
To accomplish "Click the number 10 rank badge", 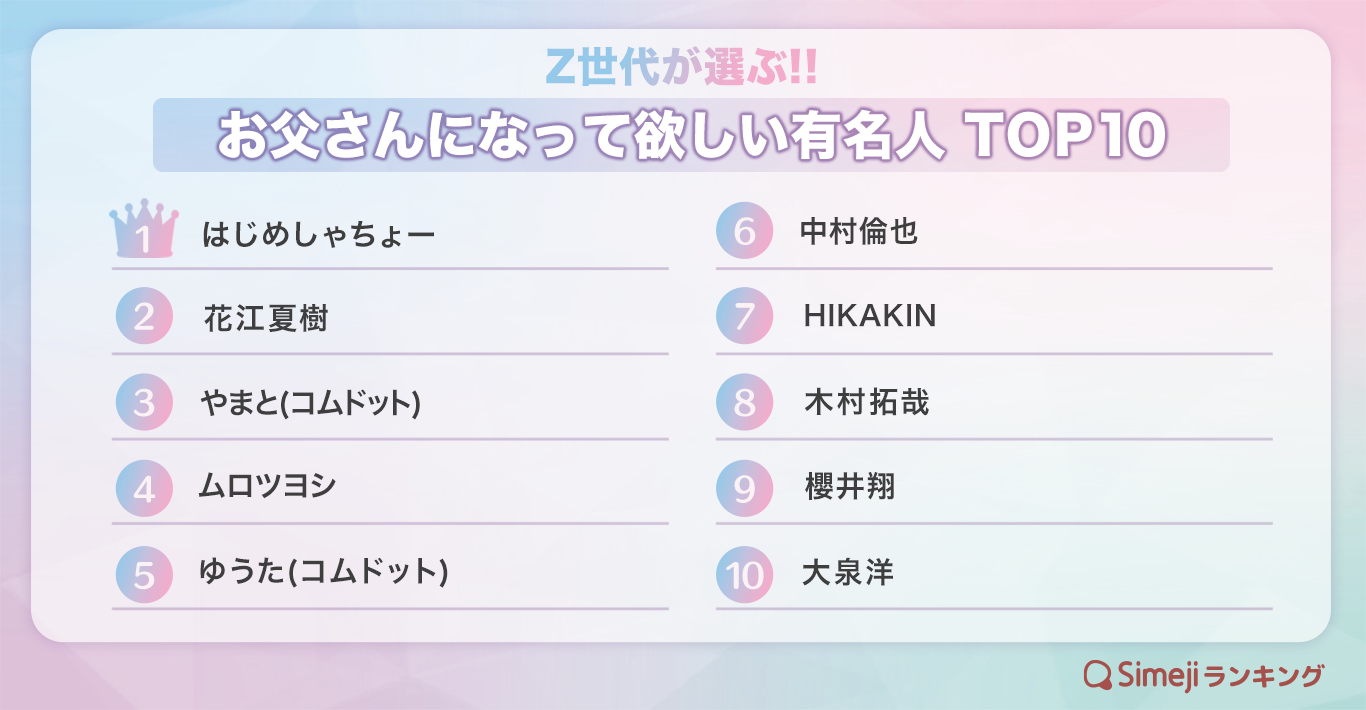I will pos(744,574).
